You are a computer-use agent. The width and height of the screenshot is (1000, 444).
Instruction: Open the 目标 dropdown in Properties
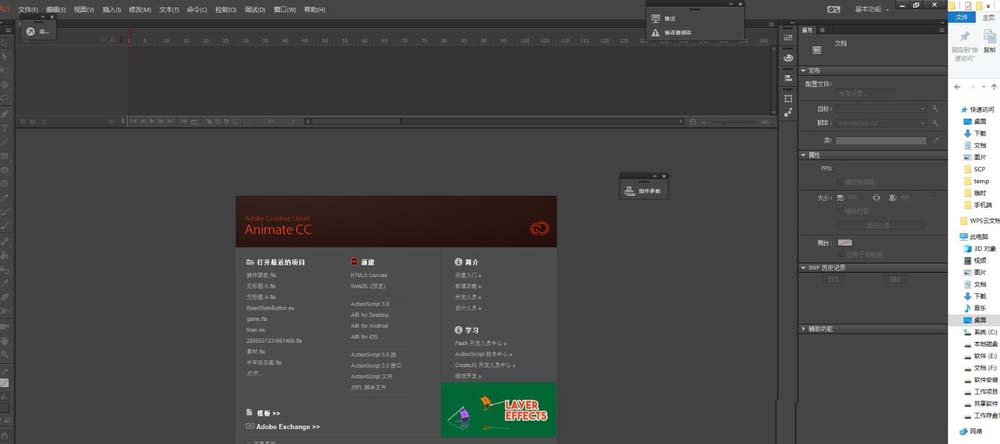(881, 109)
